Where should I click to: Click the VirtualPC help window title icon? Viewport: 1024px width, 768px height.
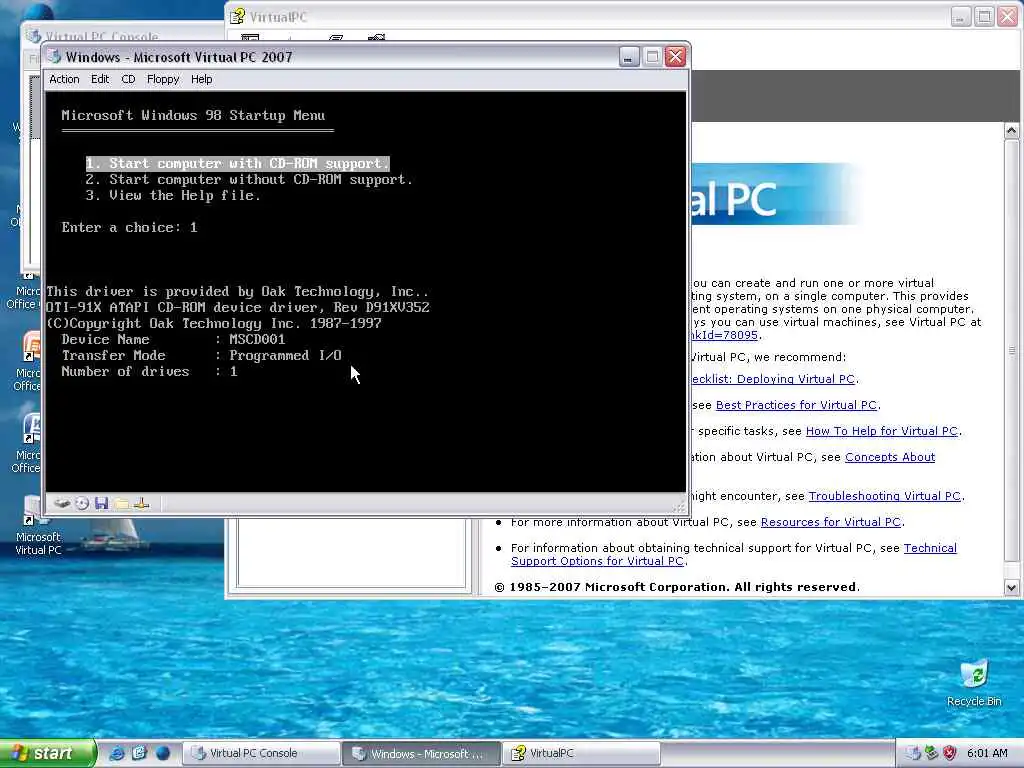[238, 17]
